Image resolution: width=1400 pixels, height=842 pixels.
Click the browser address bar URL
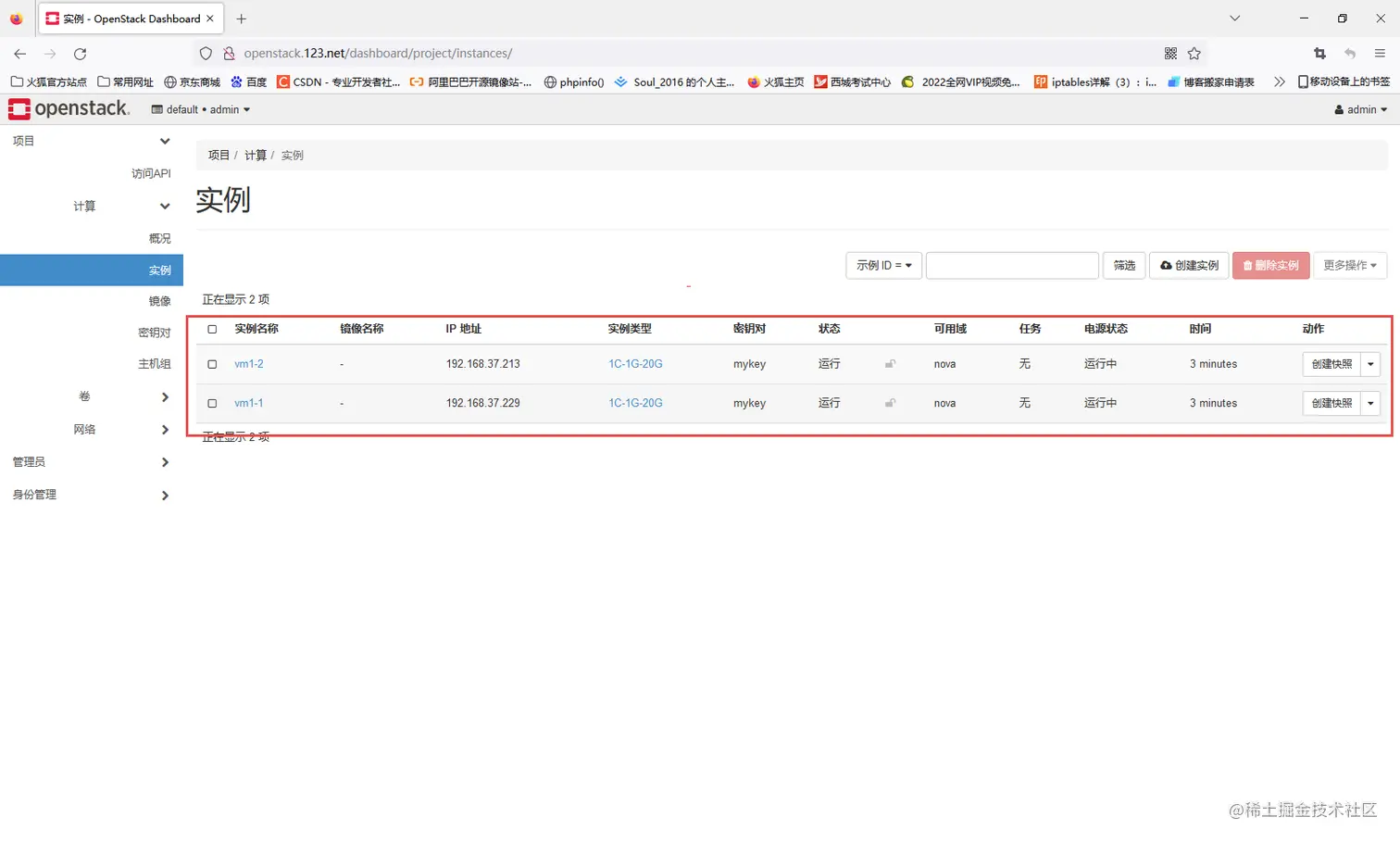[378, 54]
